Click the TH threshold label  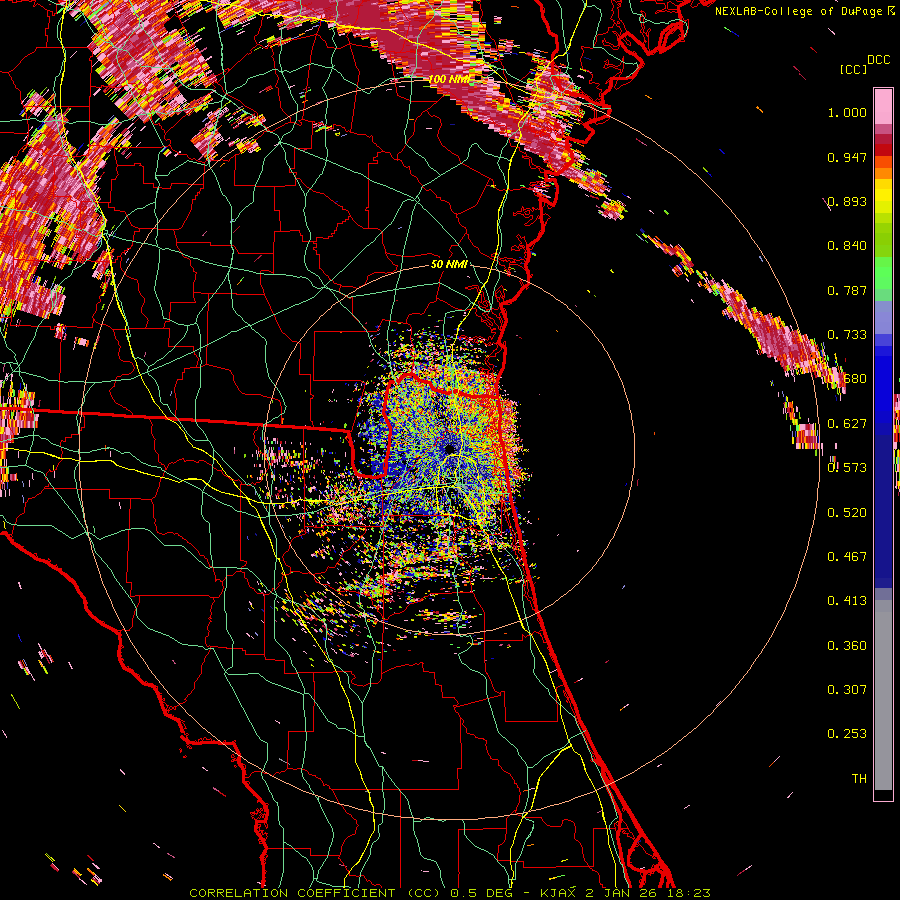[x=859, y=779]
